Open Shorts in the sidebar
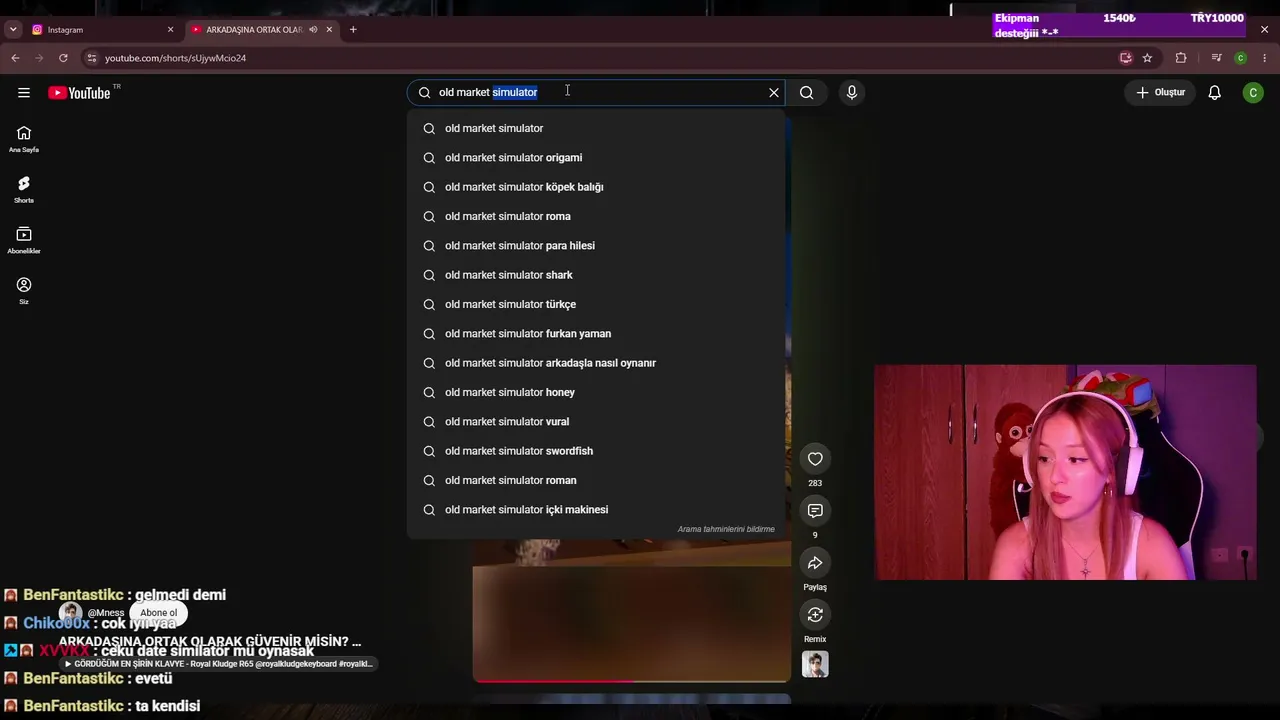Viewport: 1280px width, 720px height. click(x=24, y=190)
